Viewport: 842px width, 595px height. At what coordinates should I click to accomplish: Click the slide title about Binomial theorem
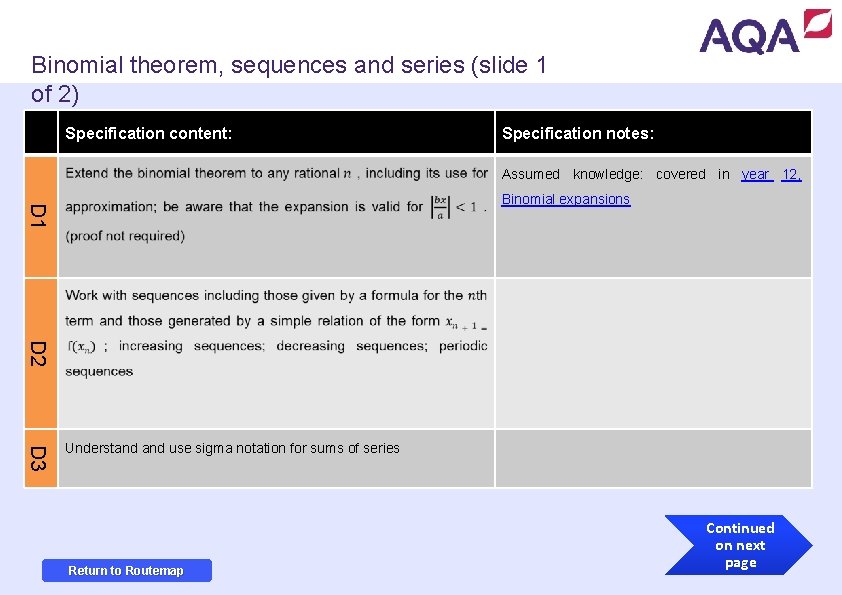[289, 80]
